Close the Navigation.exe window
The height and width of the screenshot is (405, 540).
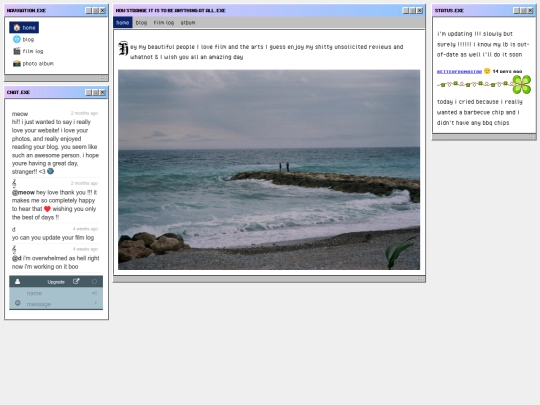pos(102,11)
